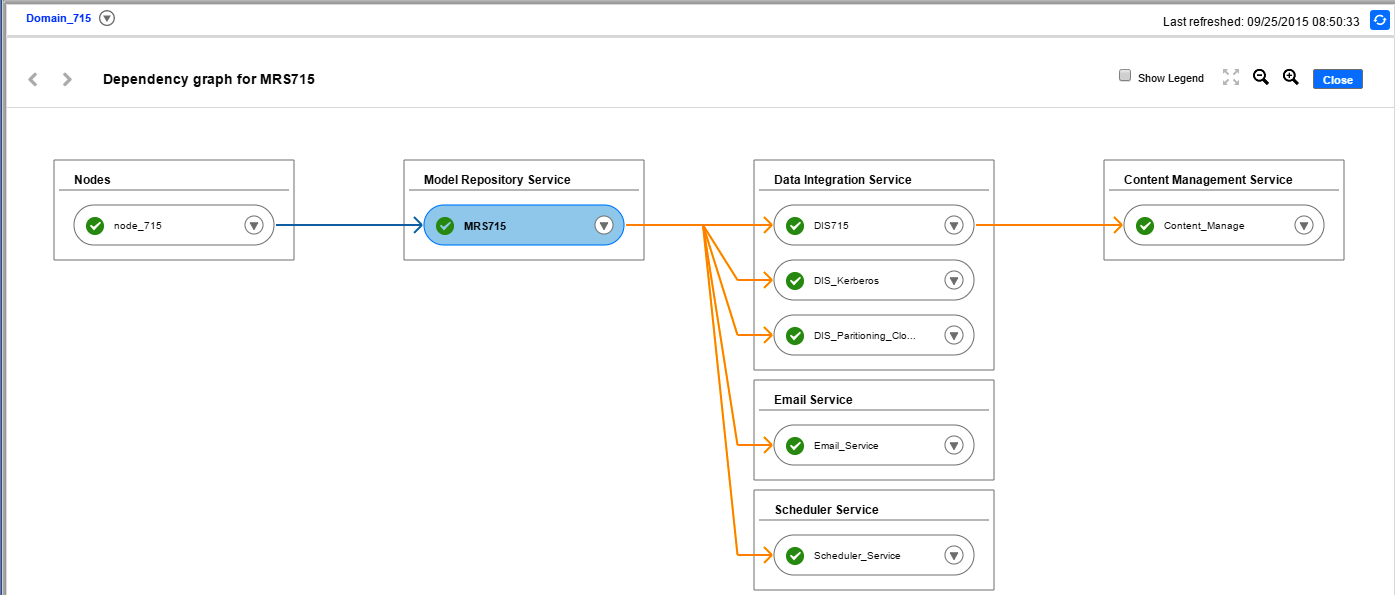Open the Domain_715 dropdown arrow
The height and width of the screenshot is (595, 1395).
click(x=107, y=18)
